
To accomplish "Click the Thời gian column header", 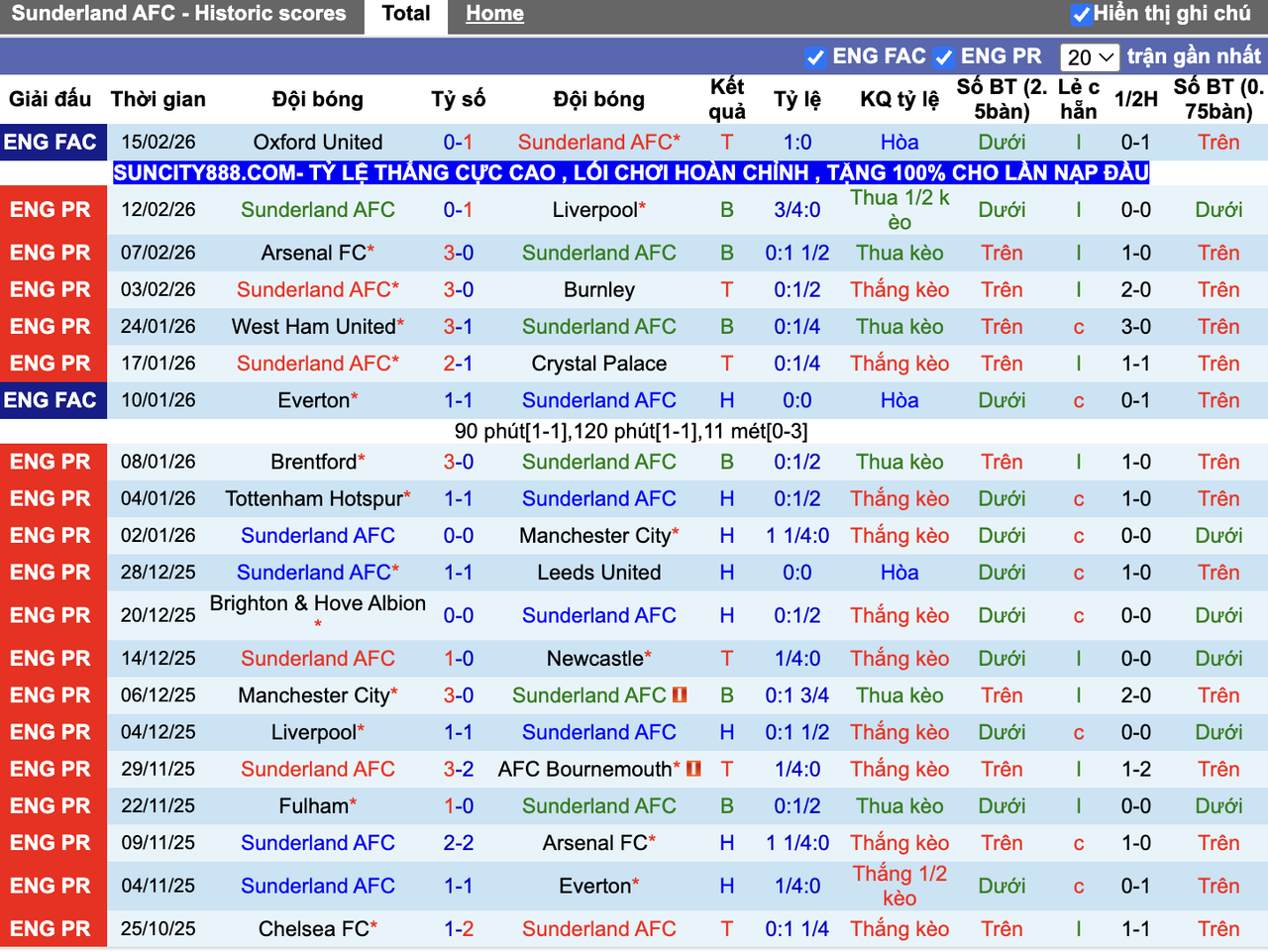I will coord(158,99).
